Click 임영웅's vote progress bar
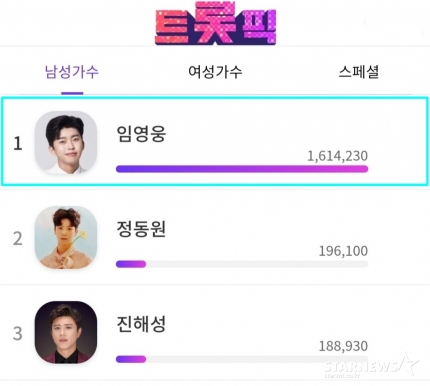Screen dimensions: 430x386 point(242,169)
